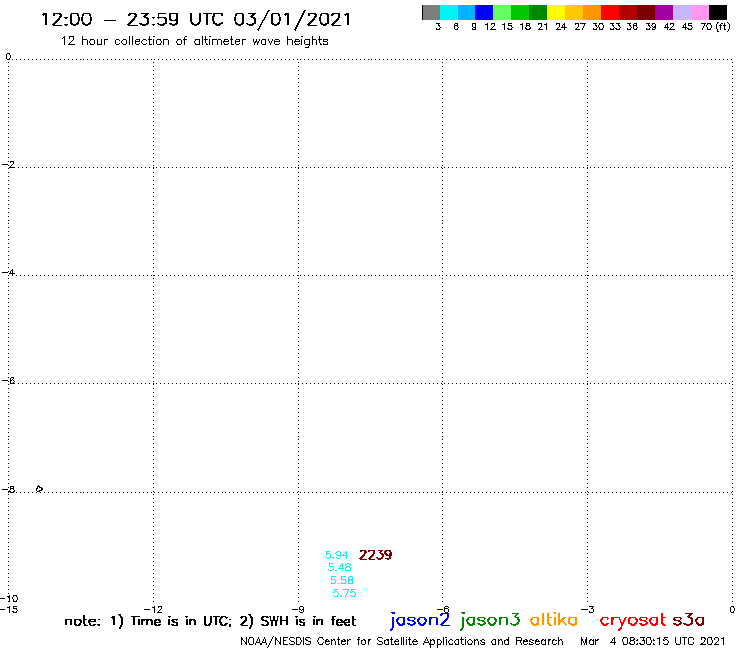Click the green 'jason3' satellite label
The width and height of the screenshot is (740, 650).
pos(490,620)
